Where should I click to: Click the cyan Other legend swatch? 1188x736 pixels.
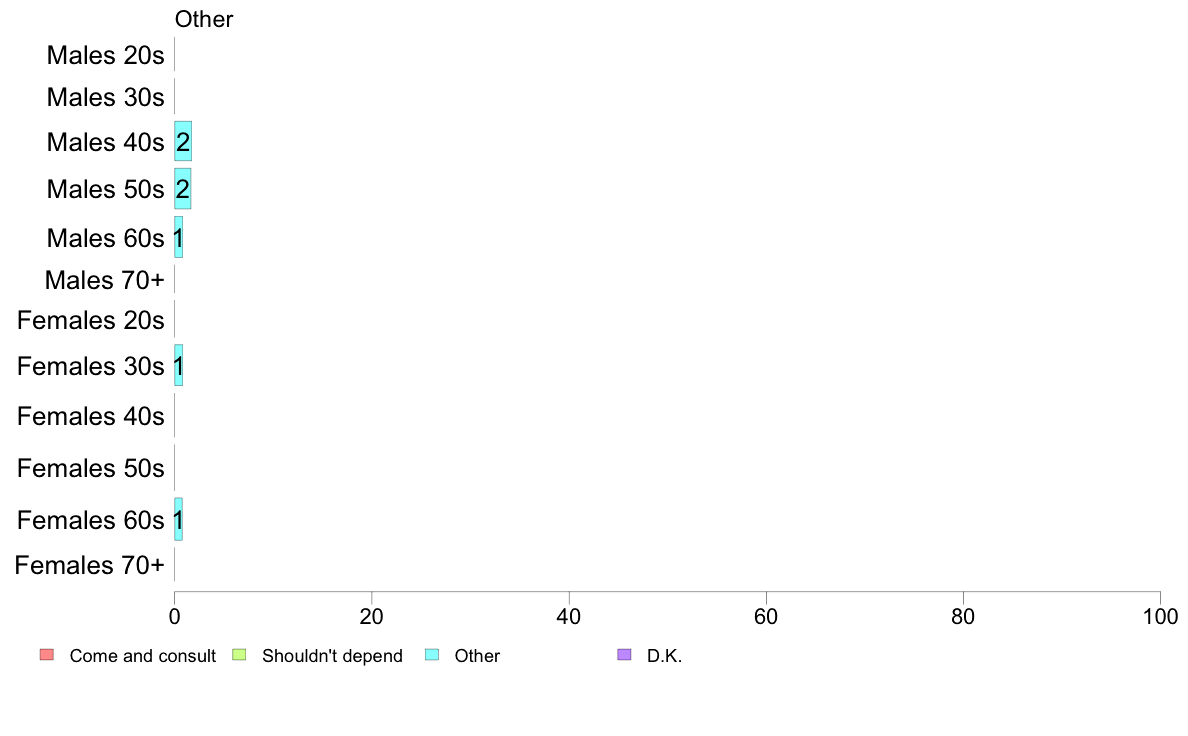pyautogui.click(x=432, y=655)
